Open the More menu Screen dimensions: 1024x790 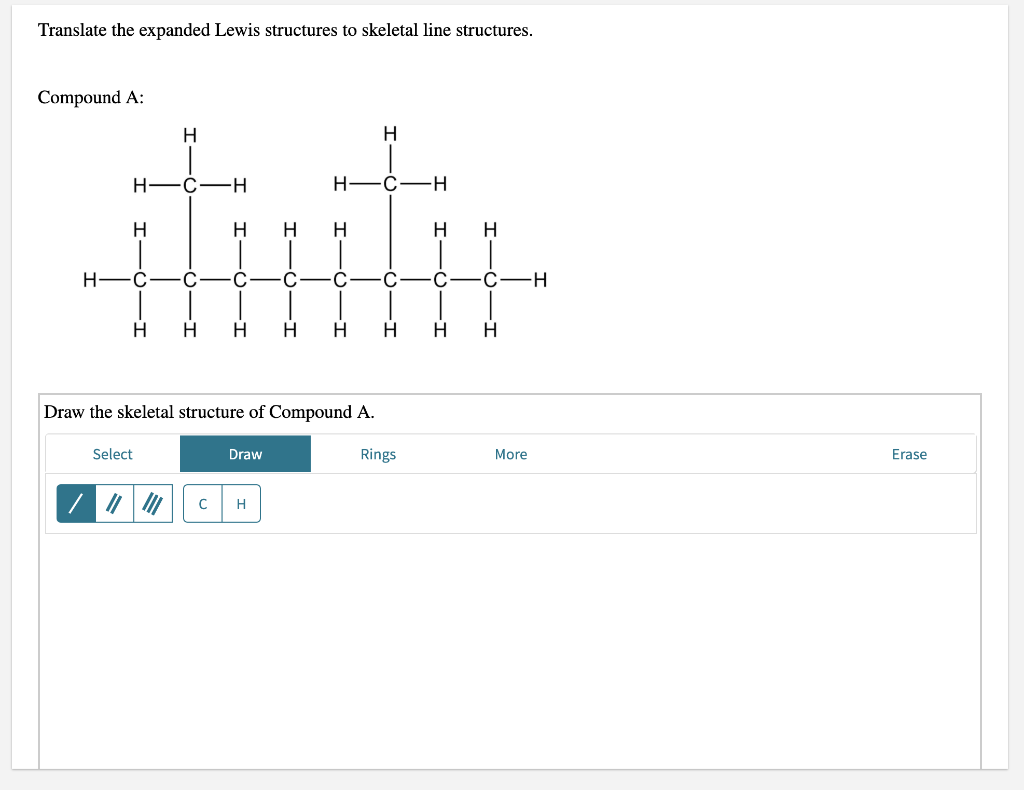510,454
